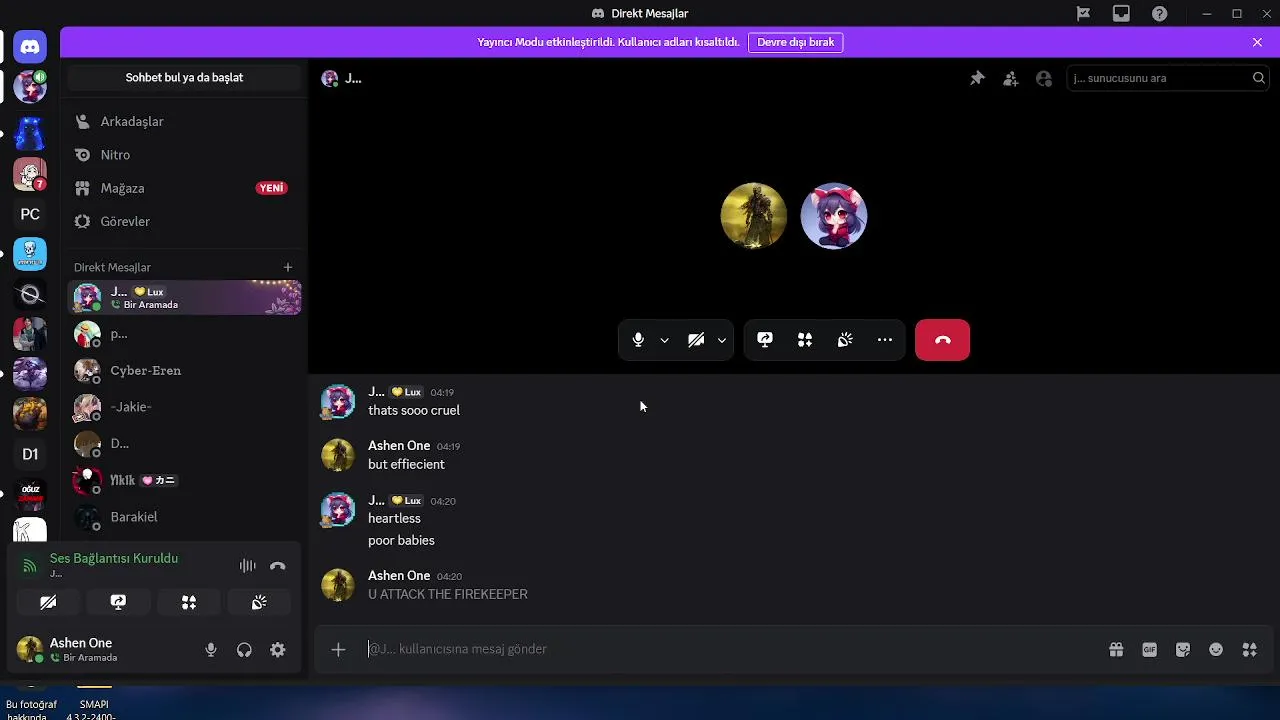The width and height of the screenshot is (1280, 720).
Task: Open the Görevler quests page
Action: pyautogui.click(x=184, y=221)
